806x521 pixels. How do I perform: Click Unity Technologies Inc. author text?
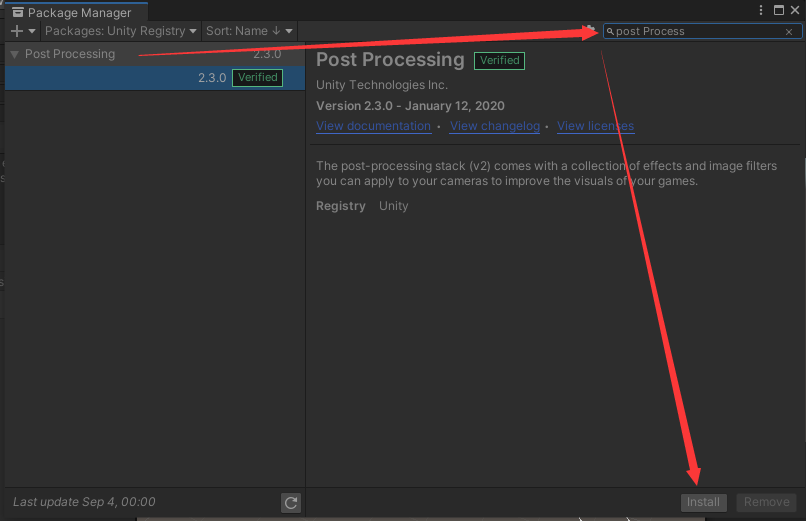pos(382,85)
